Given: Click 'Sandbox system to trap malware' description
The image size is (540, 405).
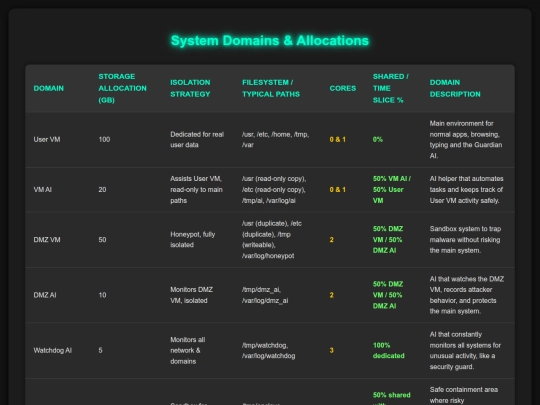Looking at the screenshot, I should click(x=465, y=240).
